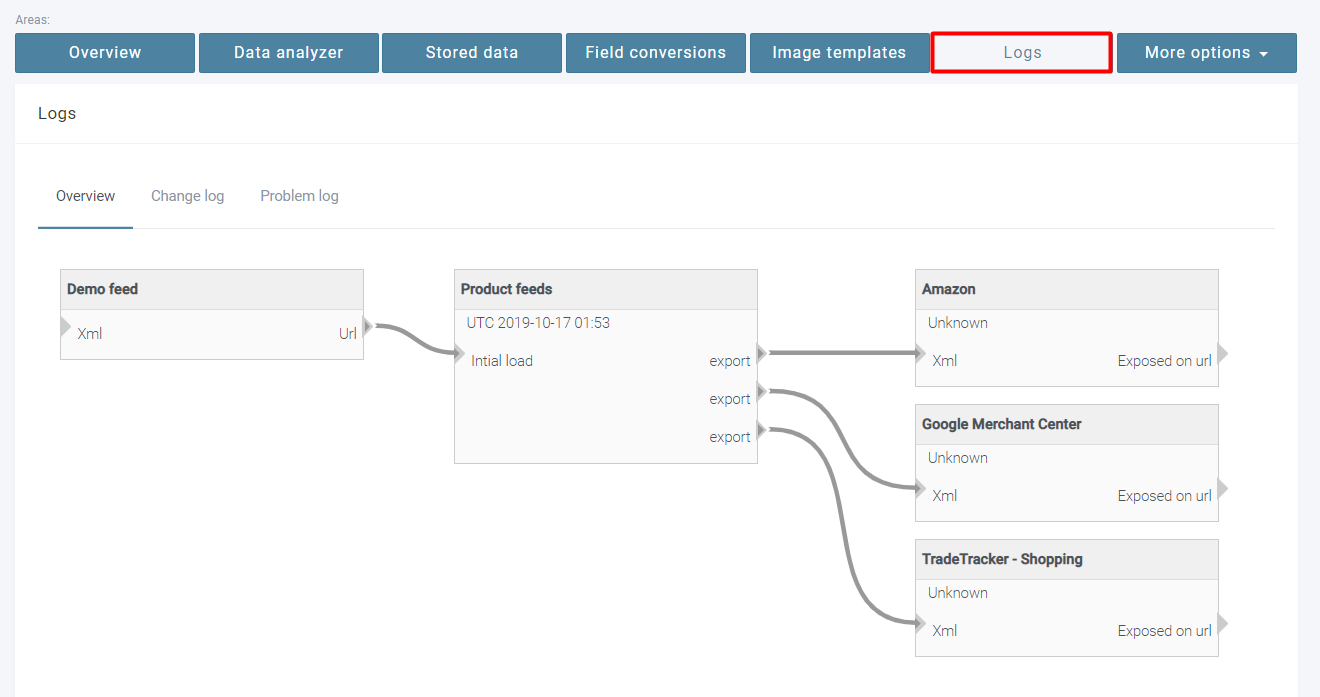Click the Intial load label

(x=502, y=361)
